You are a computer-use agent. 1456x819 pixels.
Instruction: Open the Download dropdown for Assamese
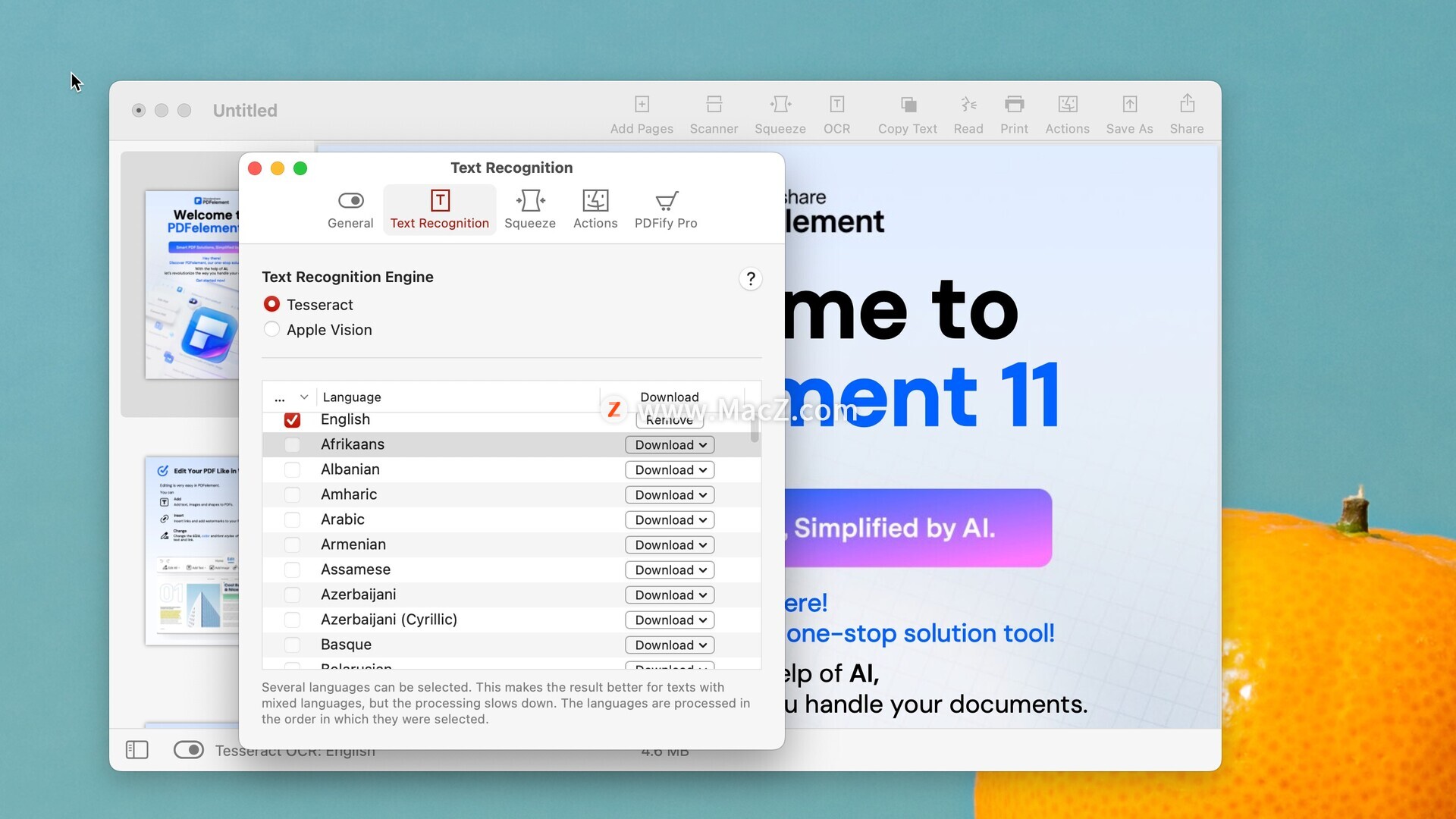(x=670, y=570)
